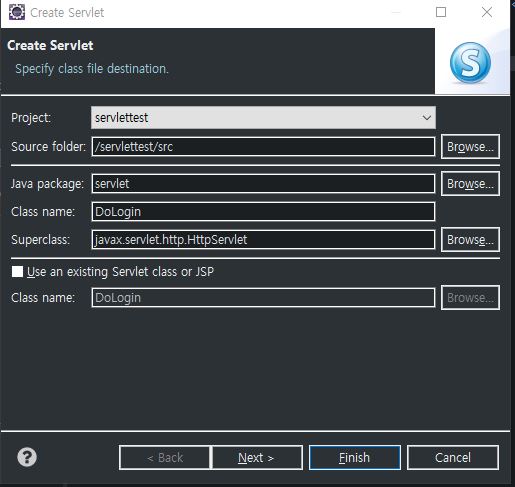Close the Create Servlet window
This screenshot has width=515, height=487.
[x=487, y=12]
